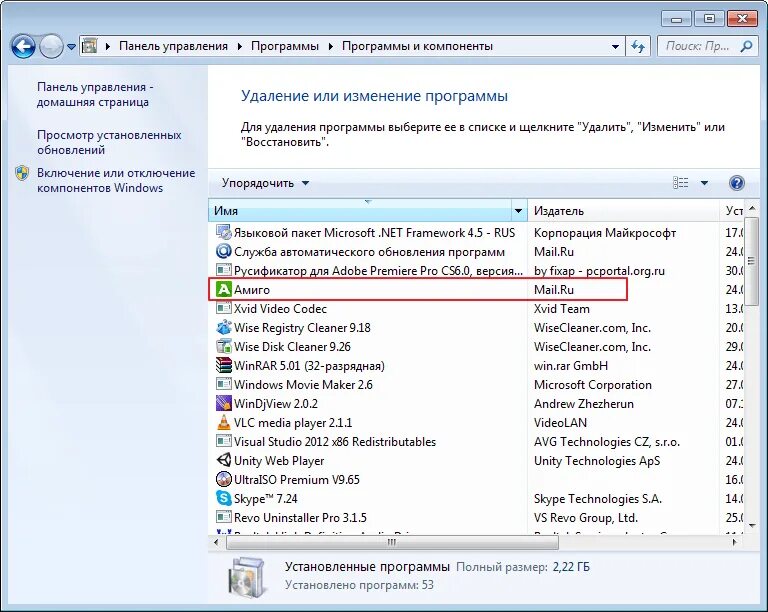Select Windows Movie Maker 2.6 icon

(x=223, y=384)
